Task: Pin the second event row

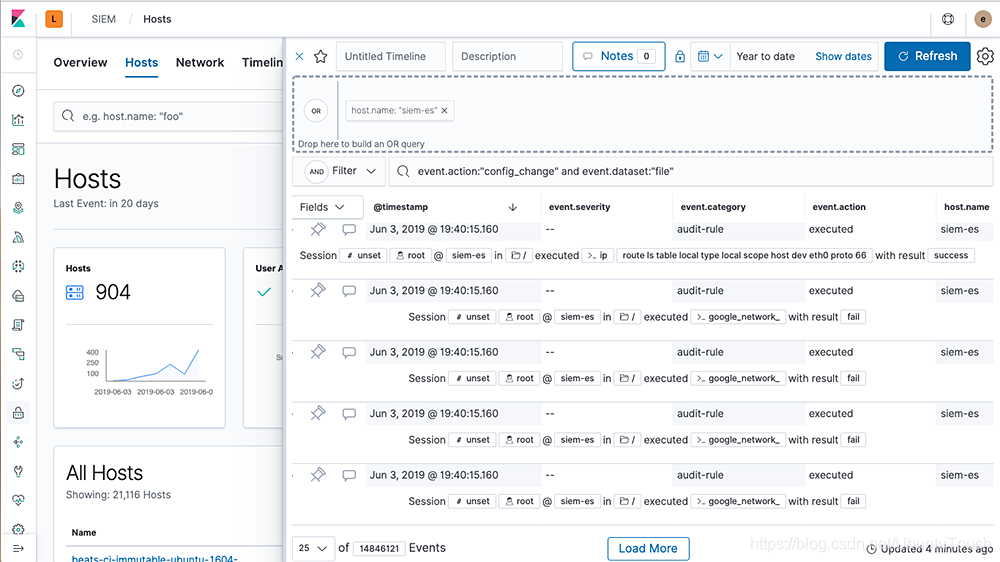Action: pos(318,290)
